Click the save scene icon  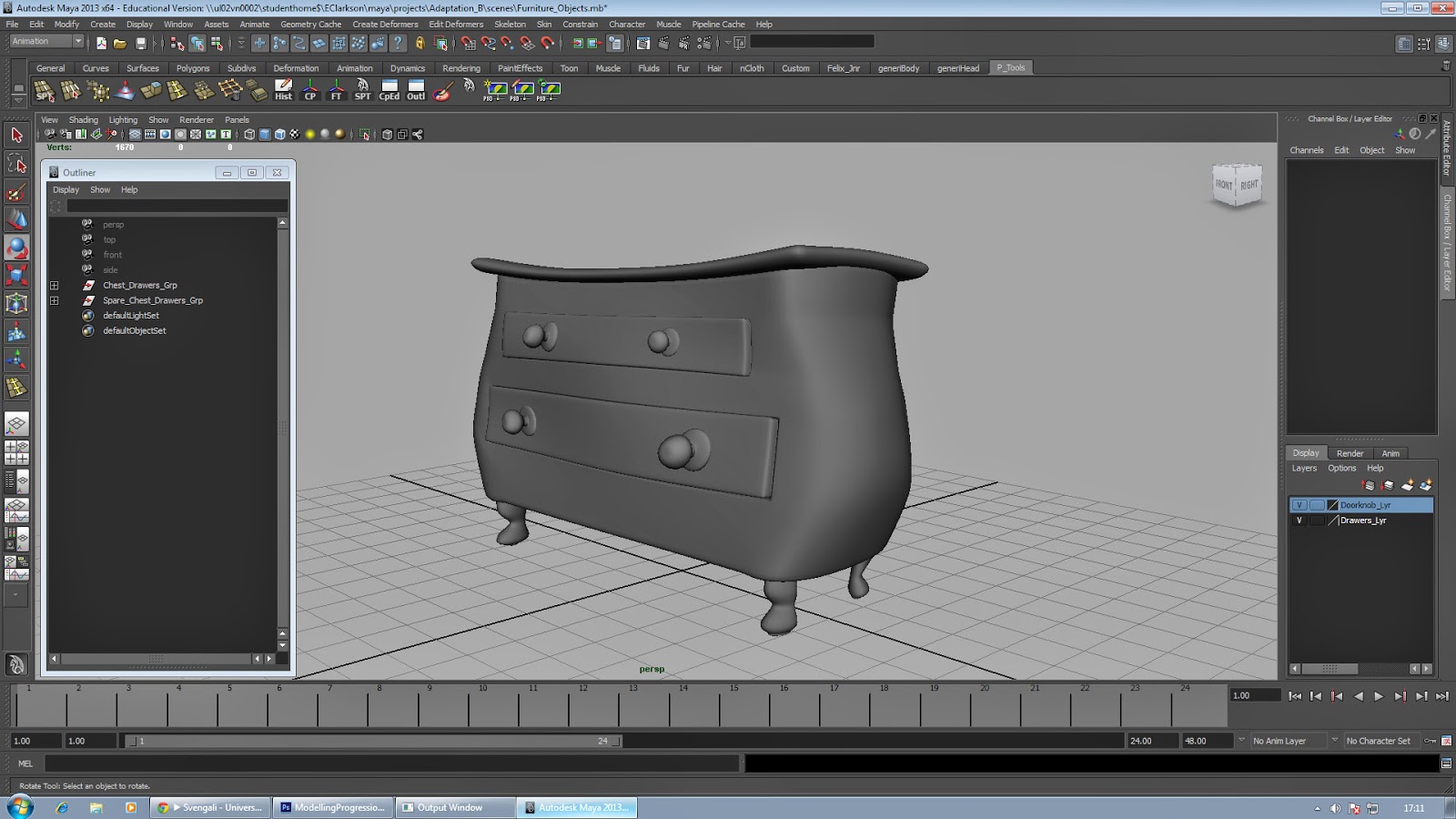[140, 43]
